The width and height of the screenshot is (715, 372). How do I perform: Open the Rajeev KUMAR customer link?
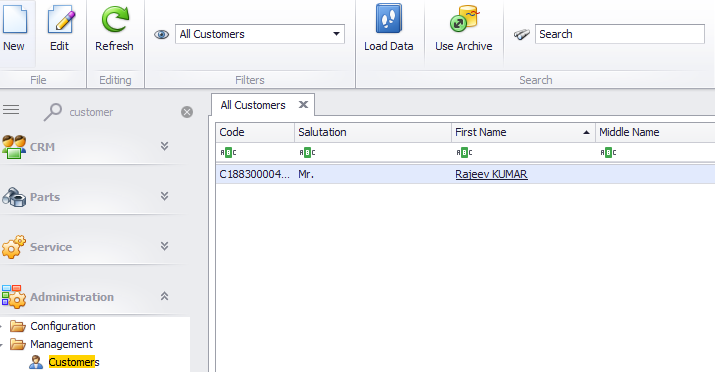[491, 174]
